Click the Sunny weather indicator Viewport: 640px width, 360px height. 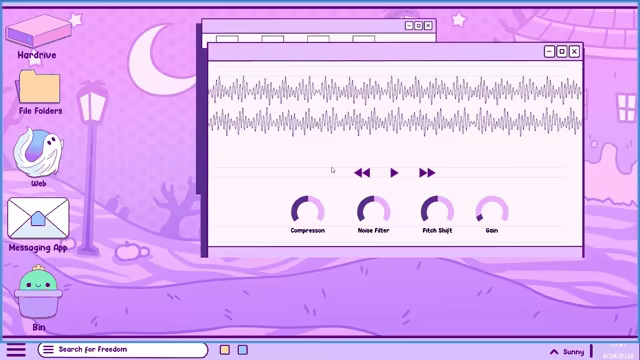[x=573, y=351]
